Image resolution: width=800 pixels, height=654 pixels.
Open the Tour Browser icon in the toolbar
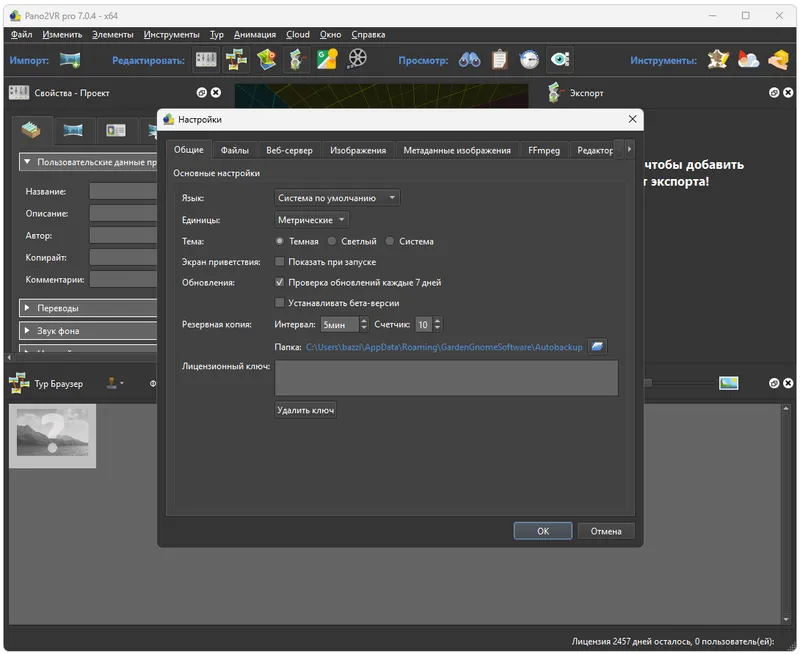tap(236, 60)
